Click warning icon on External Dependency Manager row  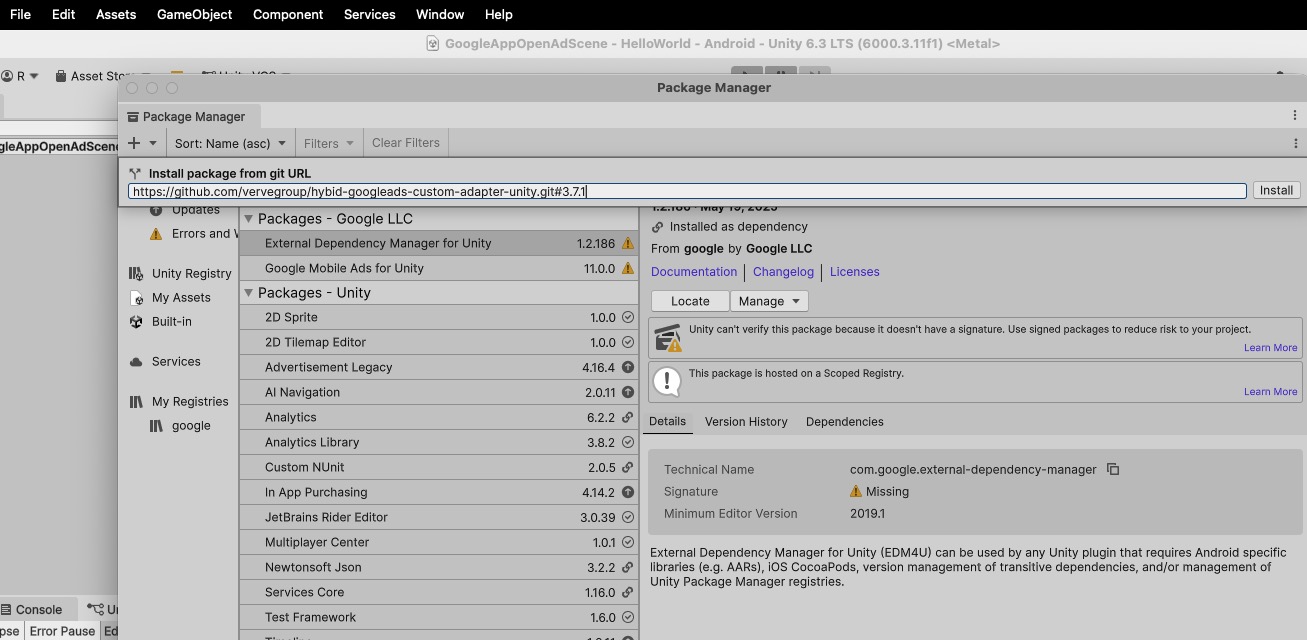(628, 243)
